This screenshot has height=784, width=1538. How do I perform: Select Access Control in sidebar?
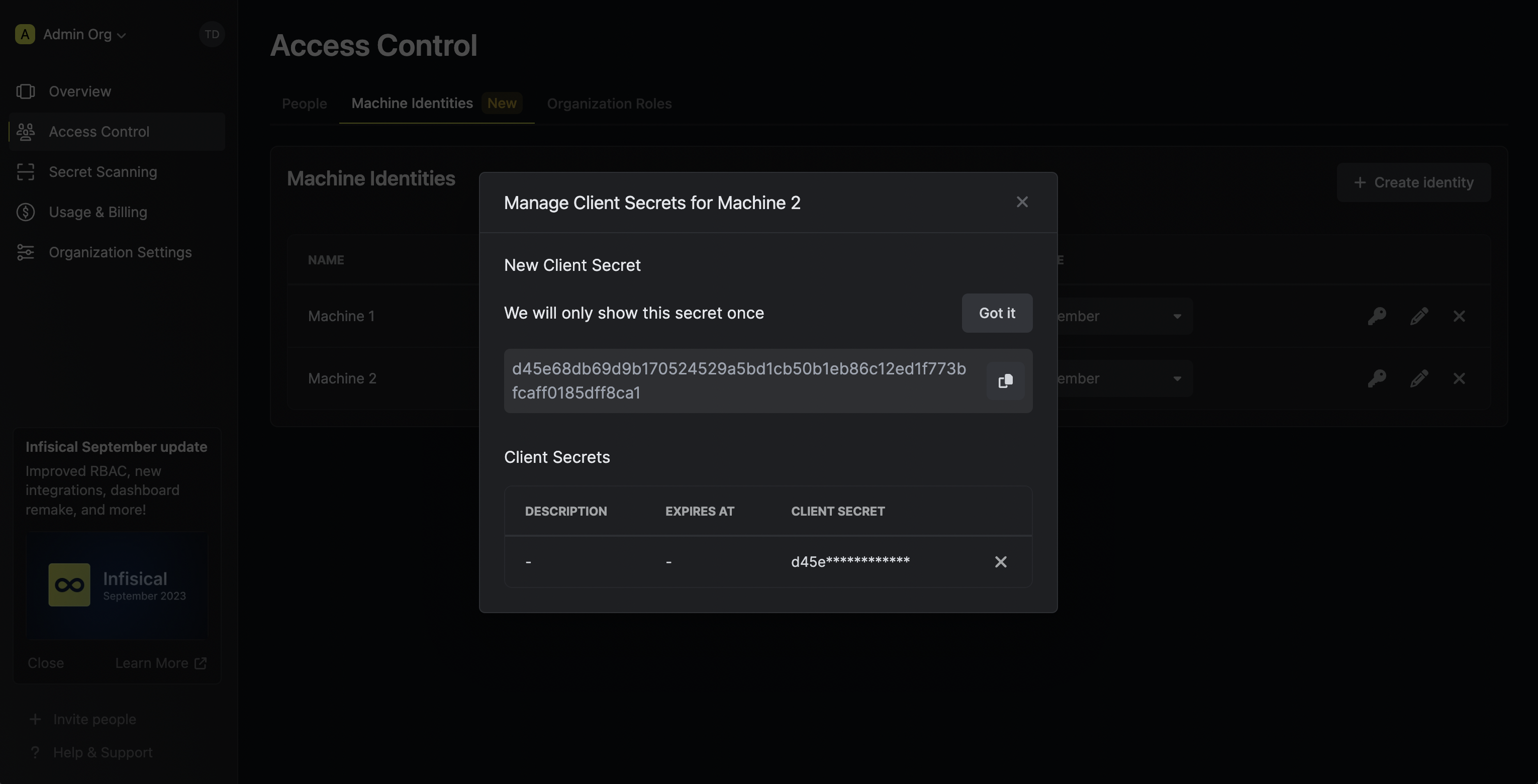[x=117, y=131]
